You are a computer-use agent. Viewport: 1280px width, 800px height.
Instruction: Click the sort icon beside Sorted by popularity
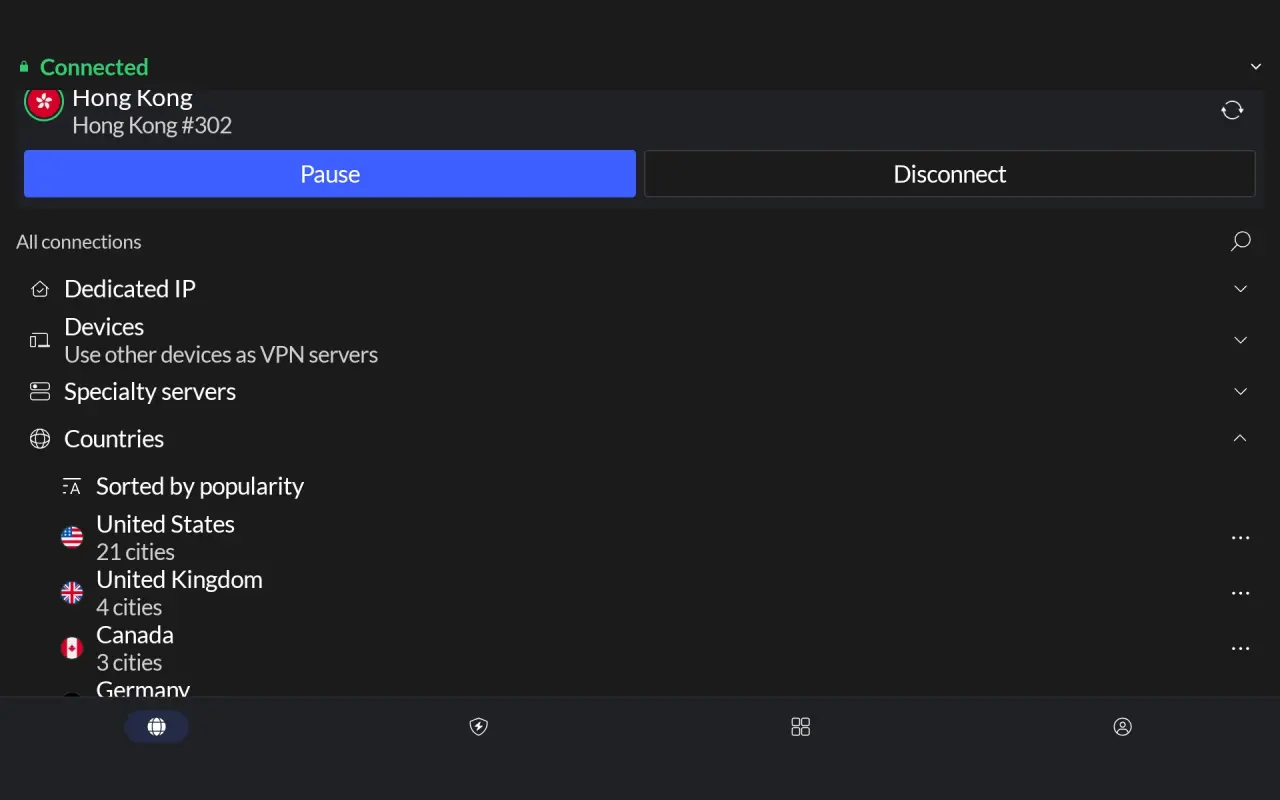[x=71, y=487]
